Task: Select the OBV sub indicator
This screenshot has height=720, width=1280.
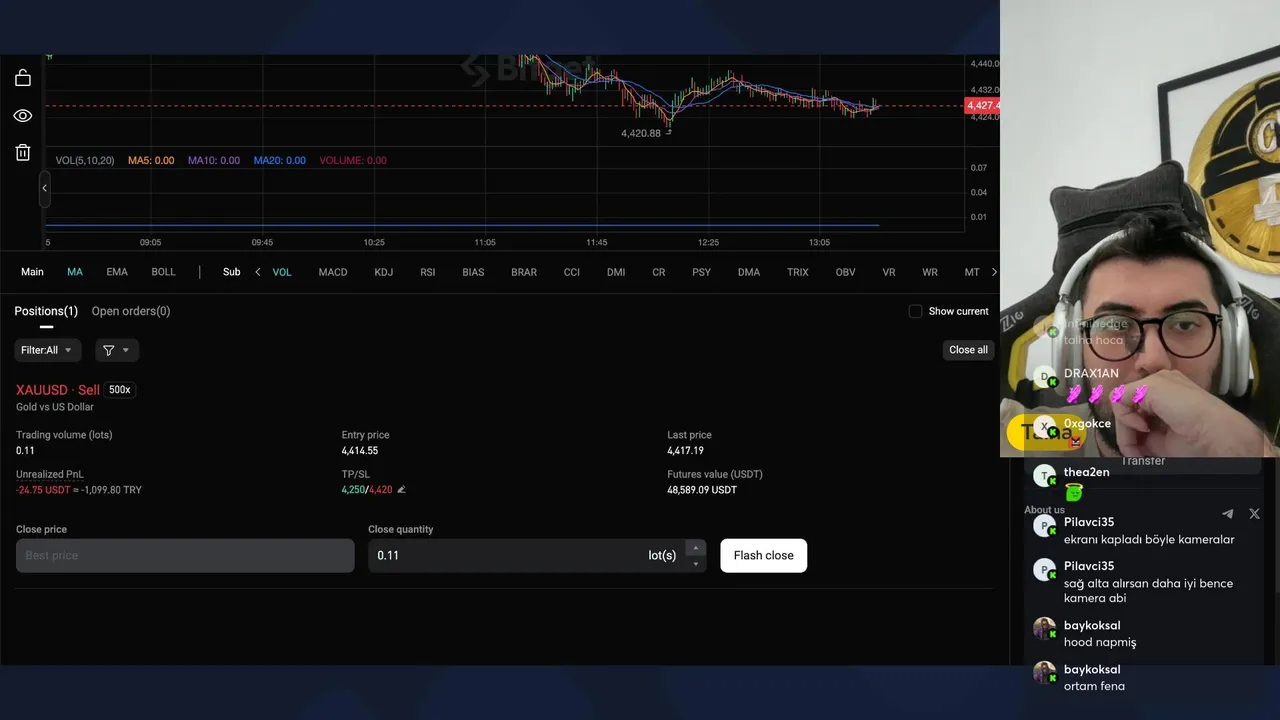Action: 846,272
